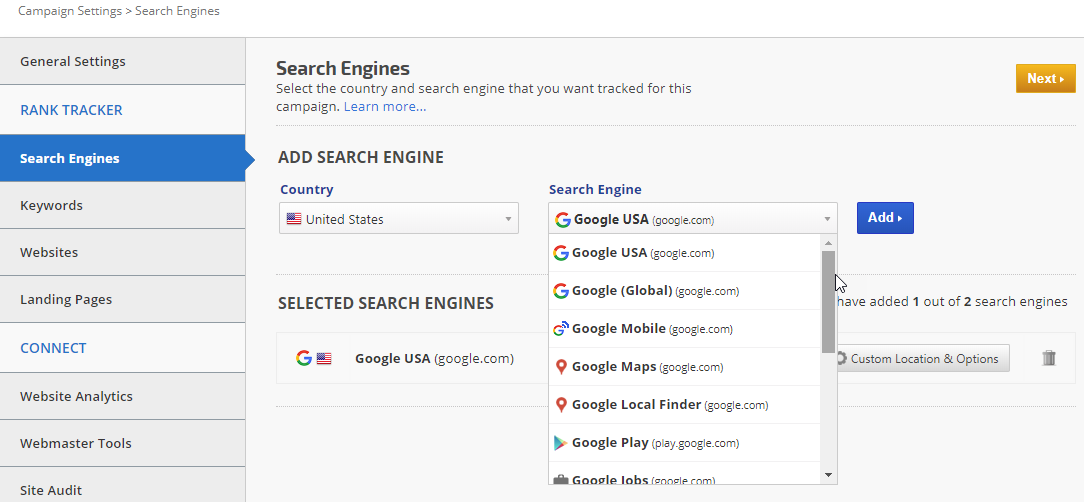Click the trash icon to delete Google USA

coord(1048,358)
